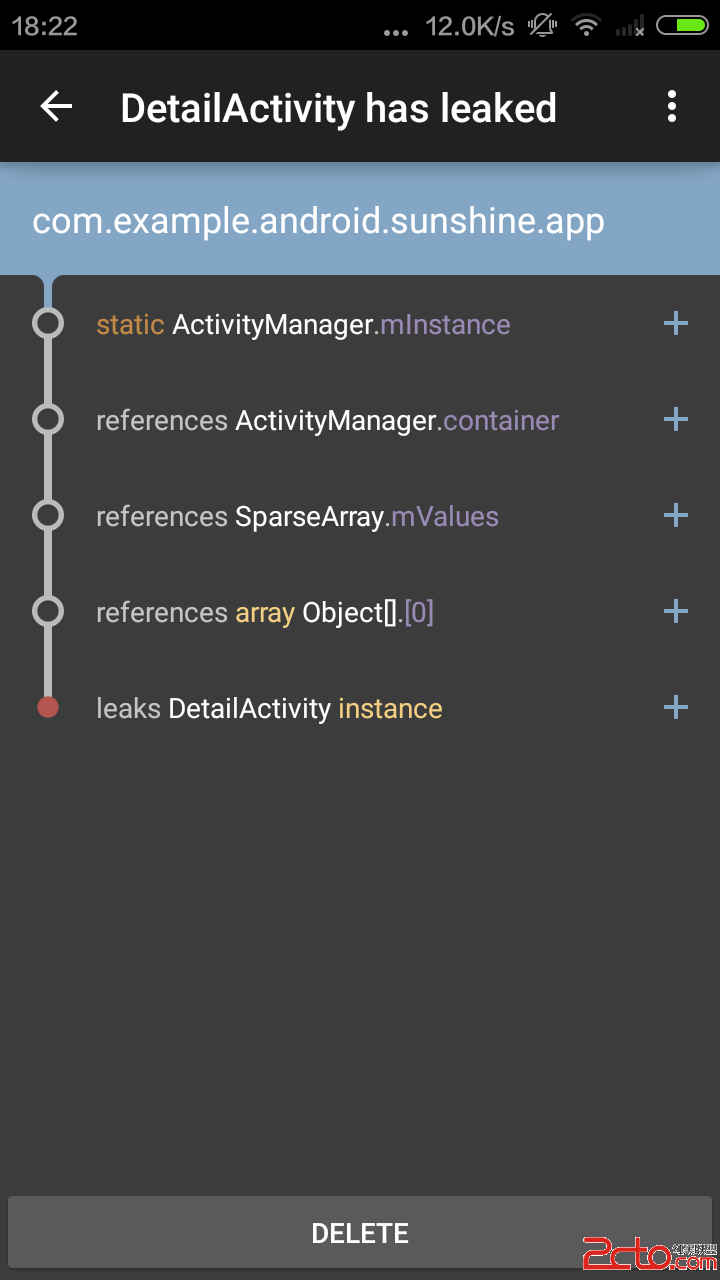This screenshot has height=1280, width=720.
Task: Expand the ActivityManager.container reference row
Action: coord(676,419)
